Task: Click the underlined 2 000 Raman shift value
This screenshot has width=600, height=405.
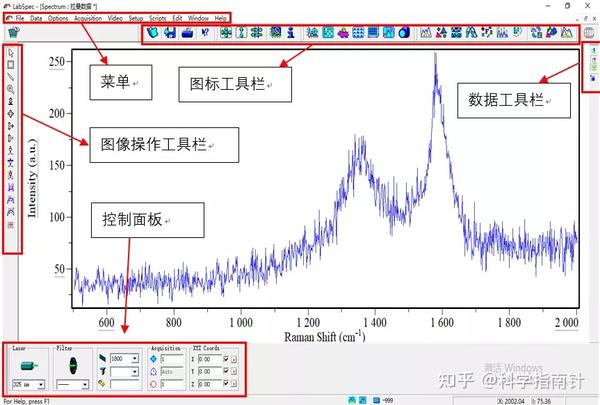Action: [x=567, y=323]
